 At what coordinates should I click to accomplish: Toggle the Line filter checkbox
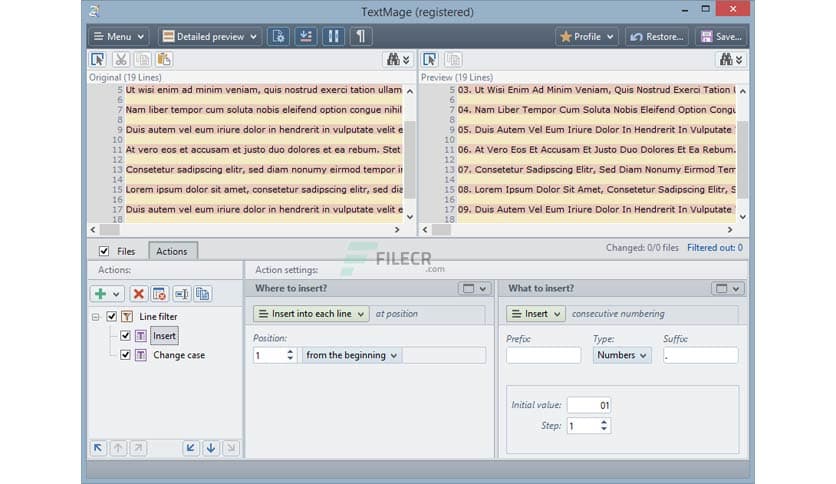111,317
